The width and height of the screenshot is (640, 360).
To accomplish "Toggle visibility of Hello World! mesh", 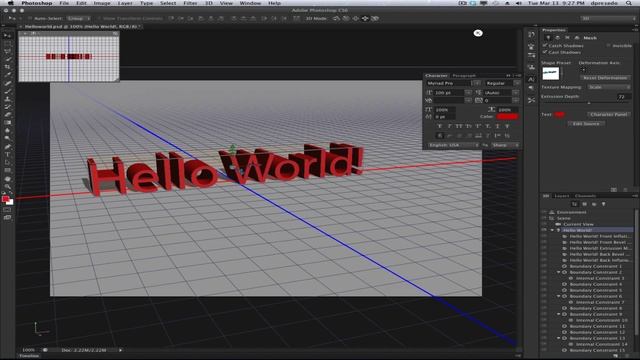I will coord(544,230).
